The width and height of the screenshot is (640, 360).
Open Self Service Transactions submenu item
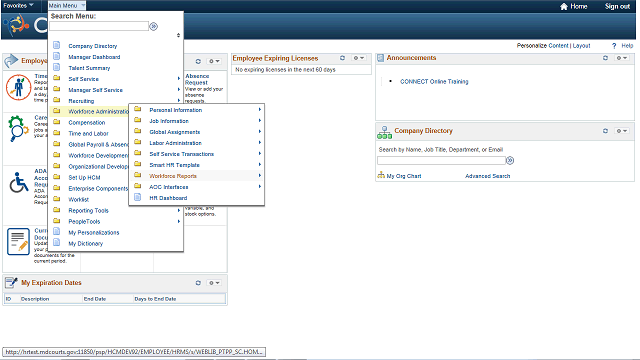pyautogui.click(x=182, y=154)
